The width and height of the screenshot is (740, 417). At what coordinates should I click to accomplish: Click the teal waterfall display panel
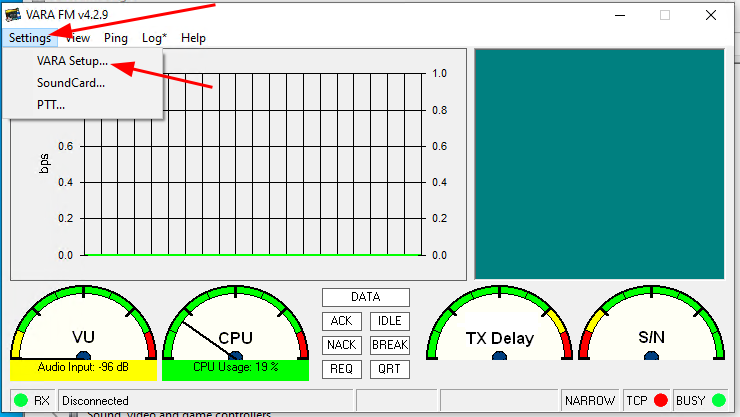599,164
